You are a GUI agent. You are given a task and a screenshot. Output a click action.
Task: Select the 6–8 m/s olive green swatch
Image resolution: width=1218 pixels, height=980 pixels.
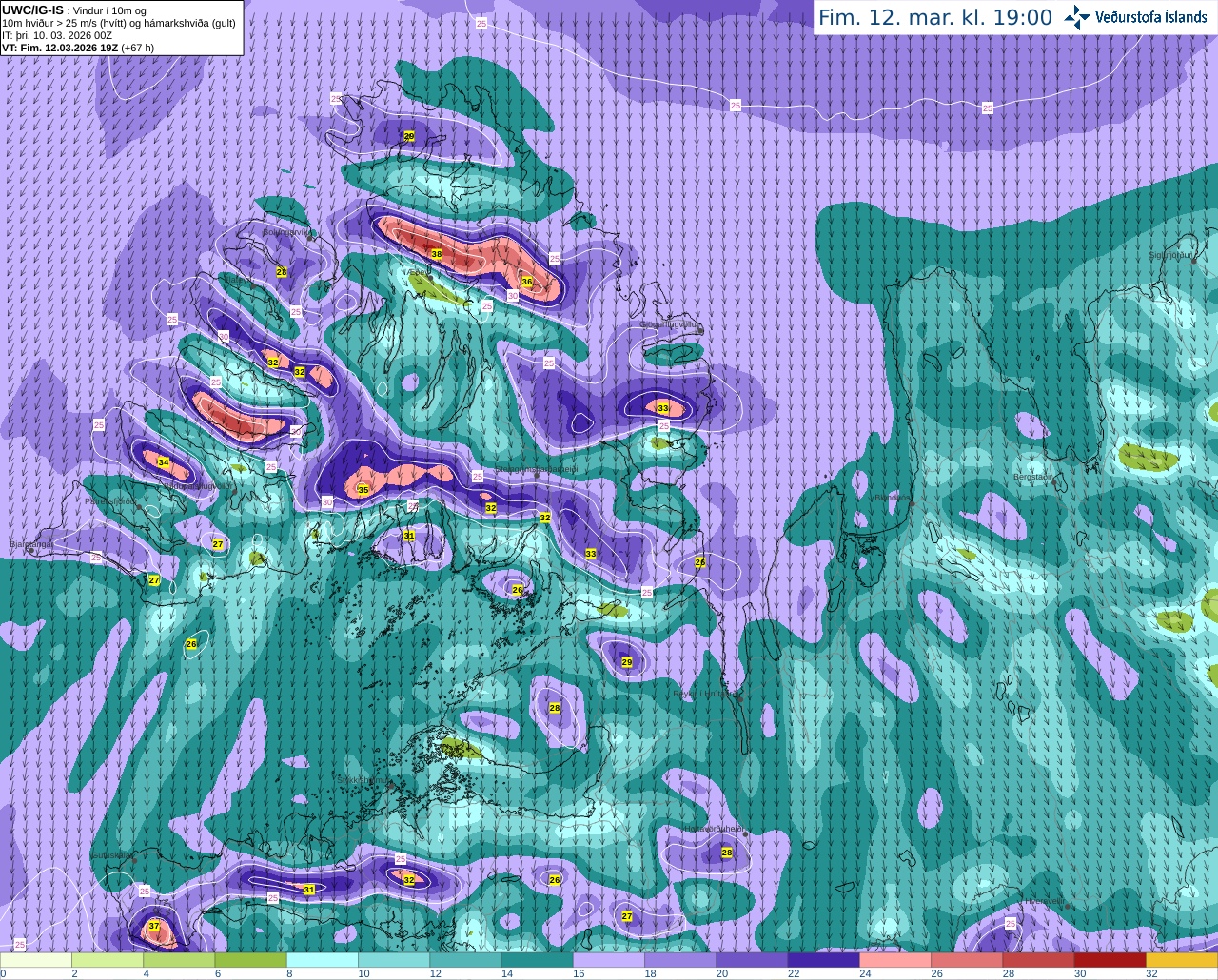click(x=250, y=960)
